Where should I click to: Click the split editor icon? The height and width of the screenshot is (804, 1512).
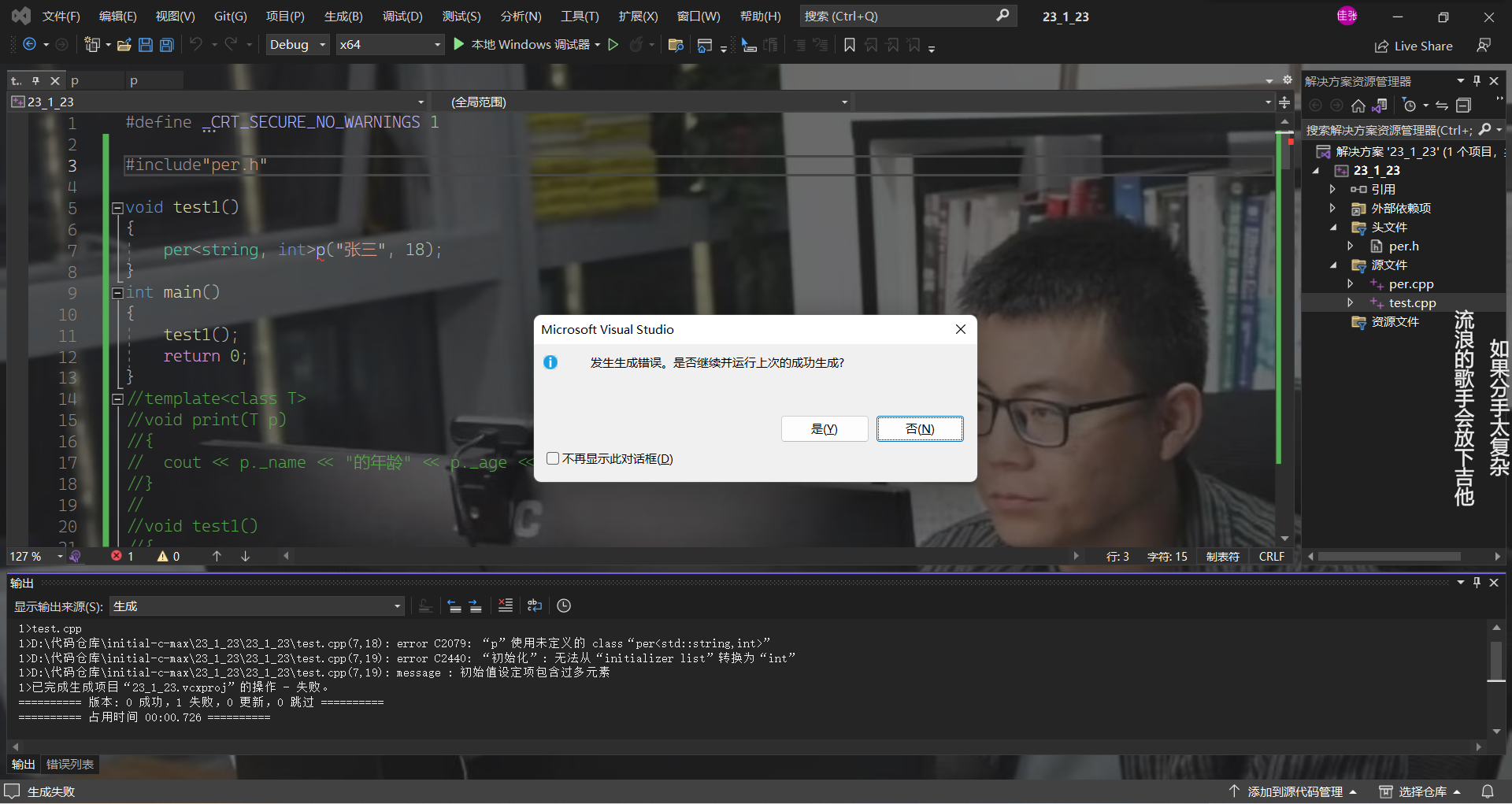coord(1284,102)
